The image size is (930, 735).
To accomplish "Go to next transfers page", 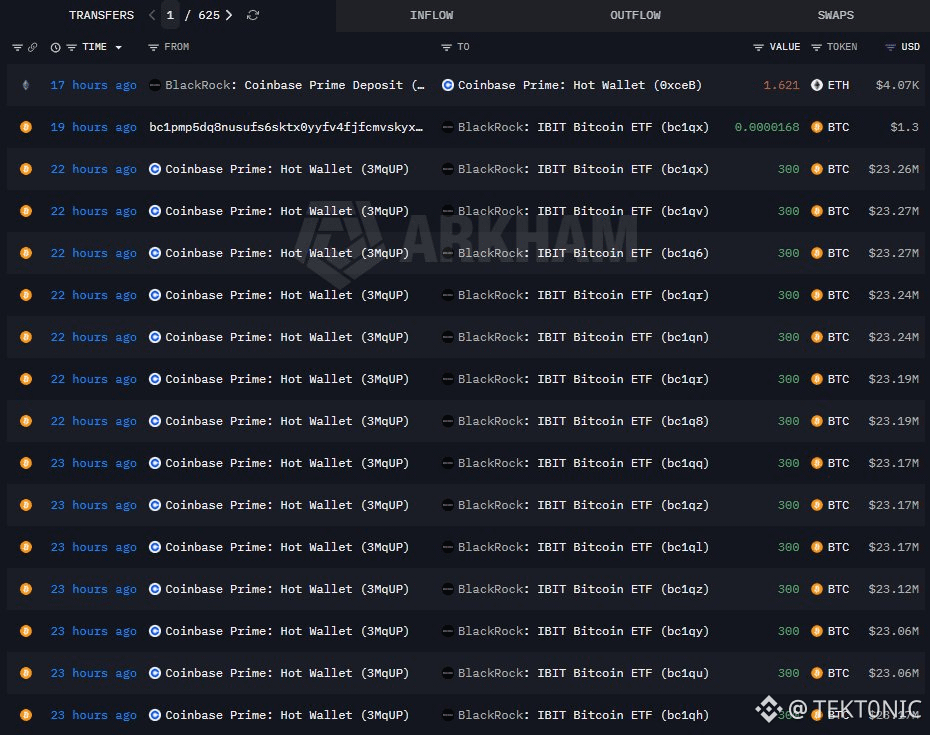I will tap(228, 15).
